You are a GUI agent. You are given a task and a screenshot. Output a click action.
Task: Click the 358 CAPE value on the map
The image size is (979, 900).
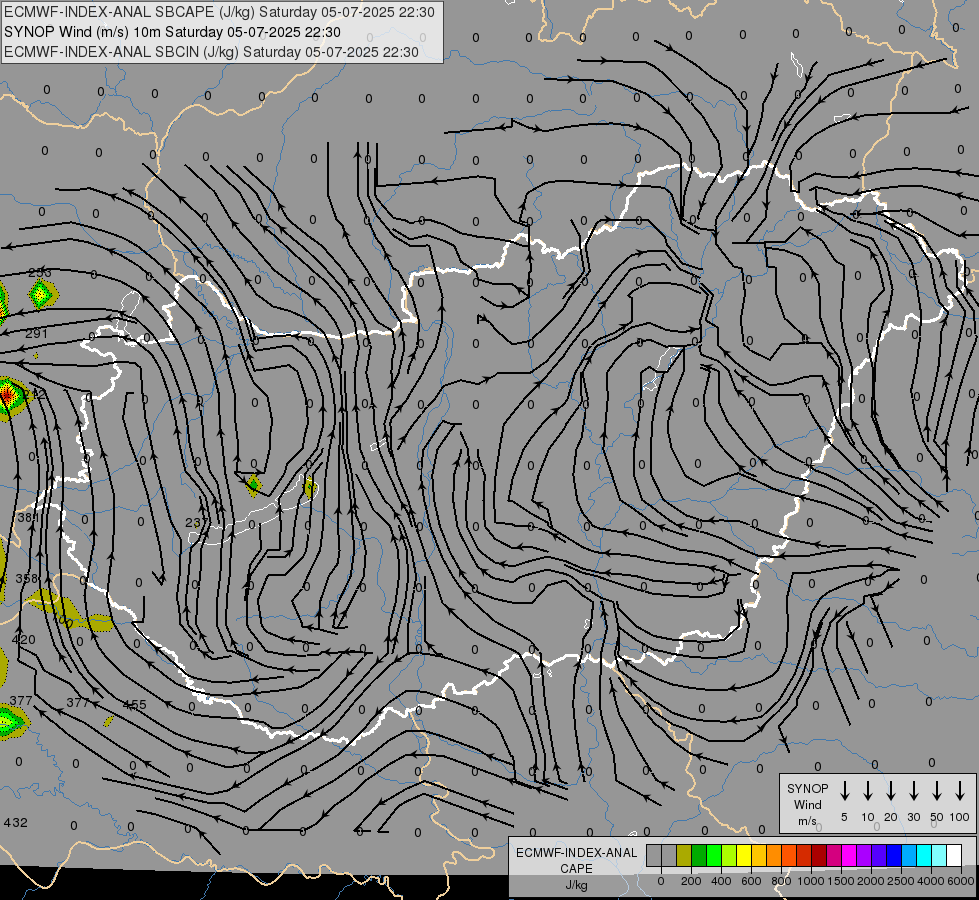(26, 578)
